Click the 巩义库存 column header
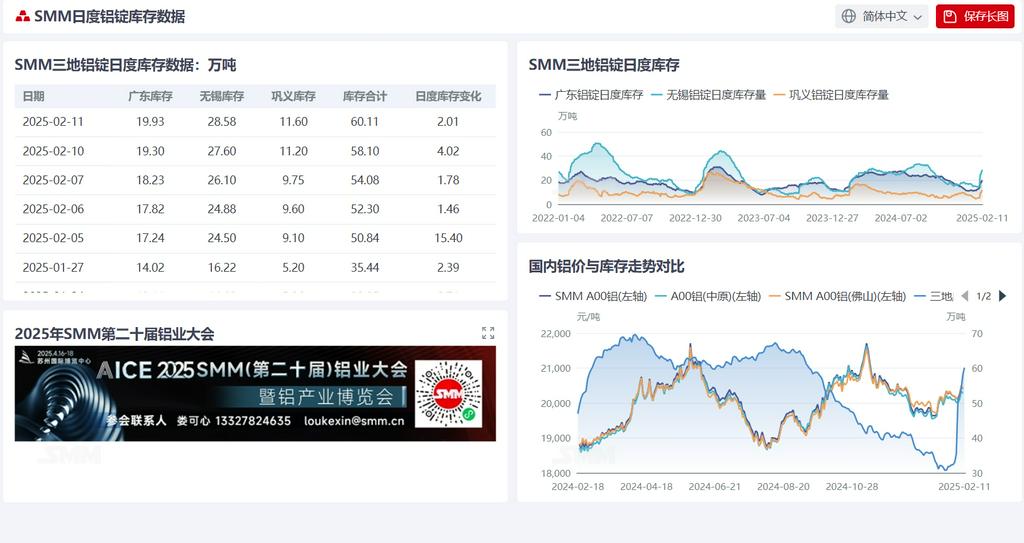The height and width of the screenshot is (543, 1024). (293, 96)
